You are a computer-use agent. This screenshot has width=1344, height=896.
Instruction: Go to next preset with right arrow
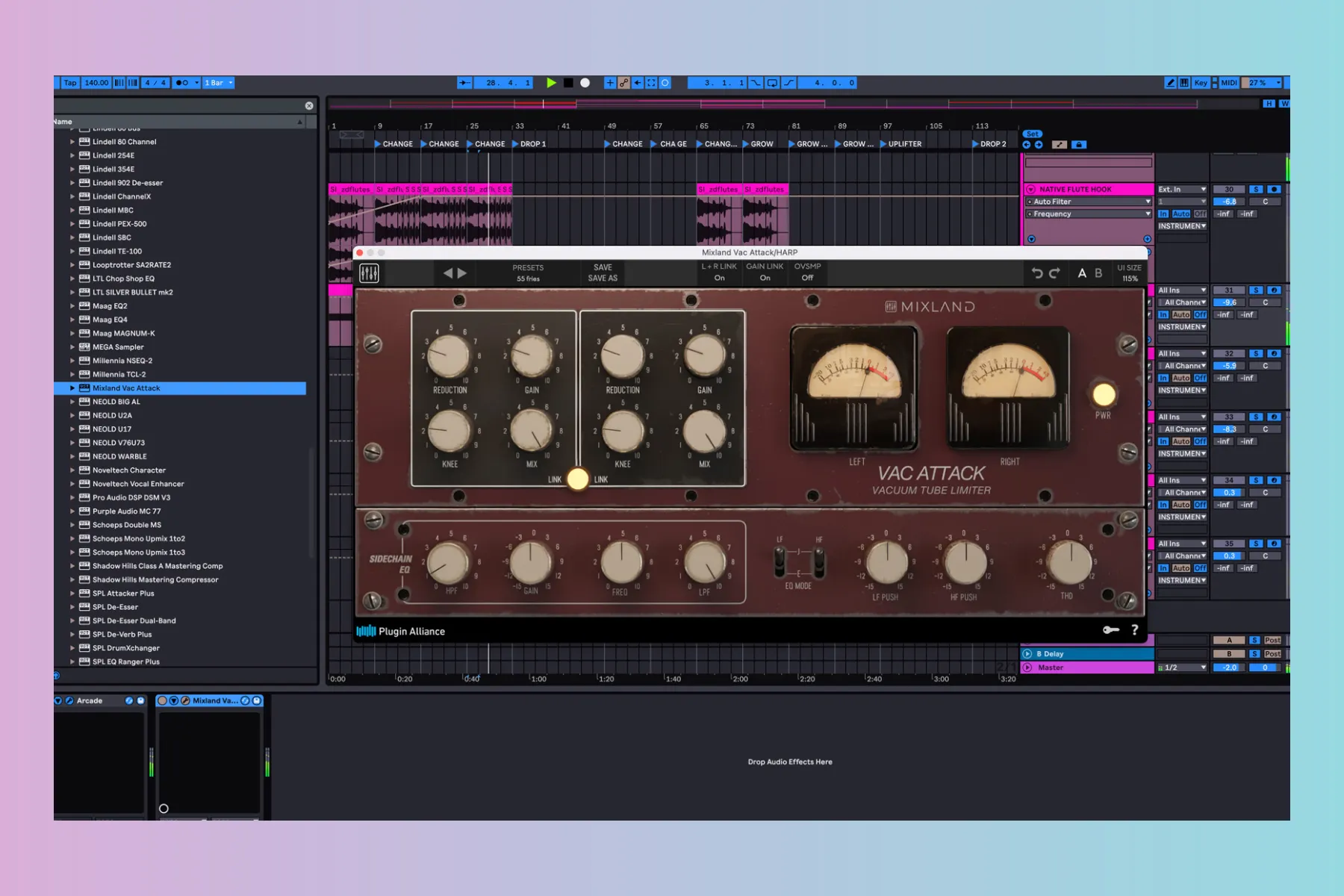point(462,273)
